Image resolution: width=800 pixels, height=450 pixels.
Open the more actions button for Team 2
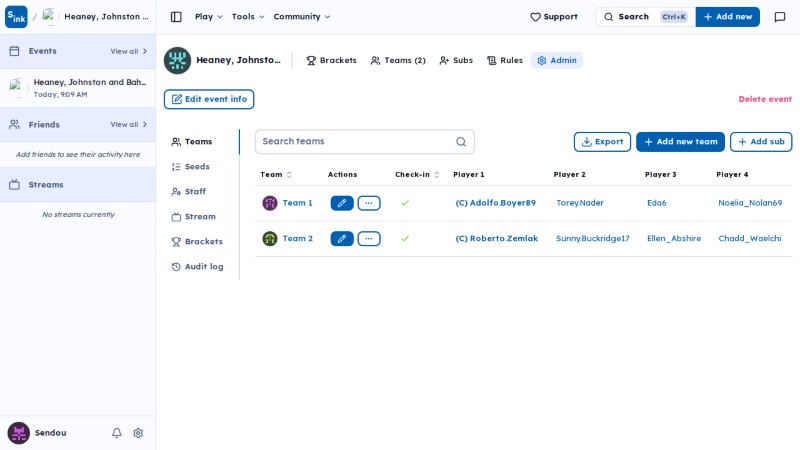[x=369, y=238]
